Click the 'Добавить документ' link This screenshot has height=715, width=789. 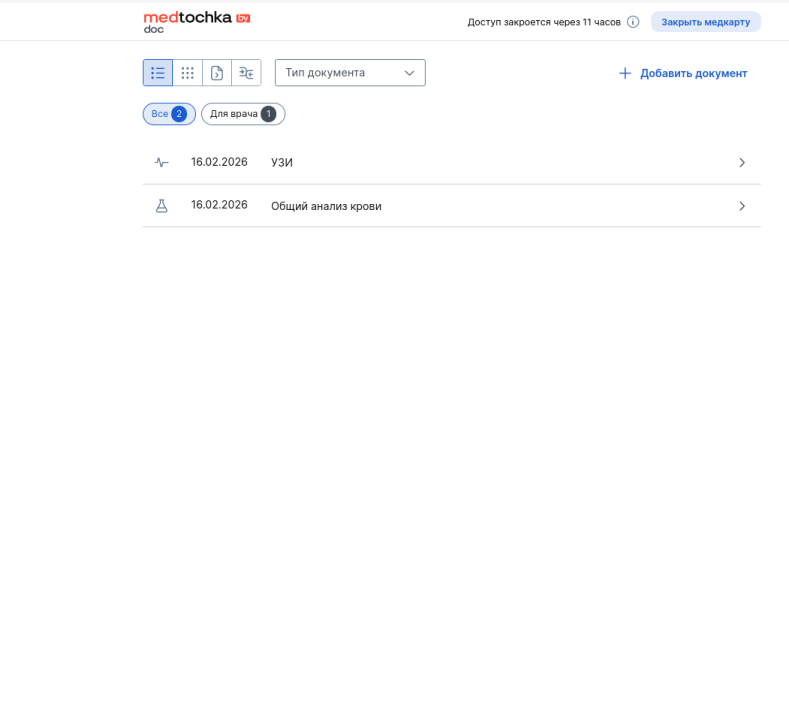693,73
